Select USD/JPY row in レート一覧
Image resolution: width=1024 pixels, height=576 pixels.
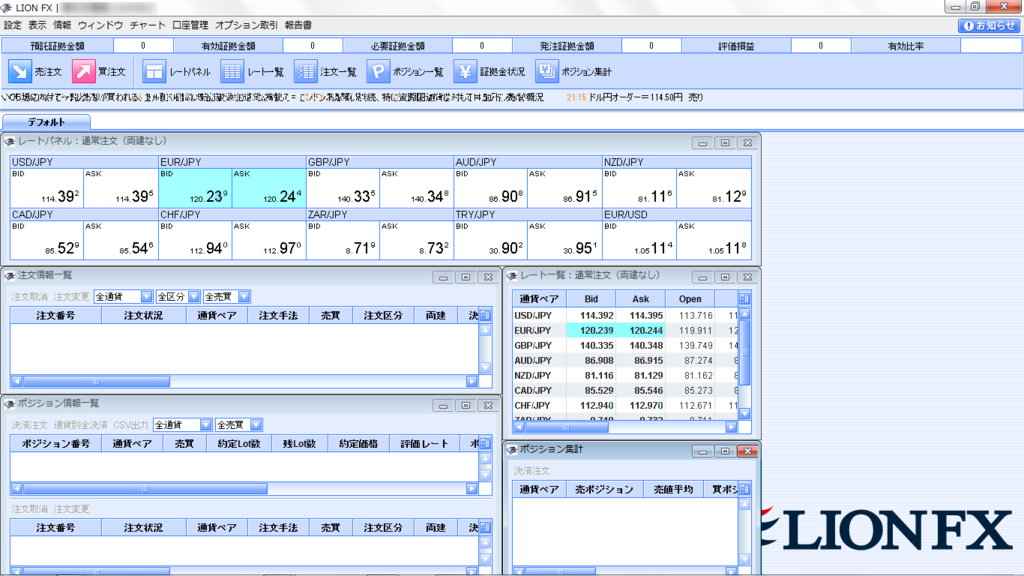tap(626, 315)
